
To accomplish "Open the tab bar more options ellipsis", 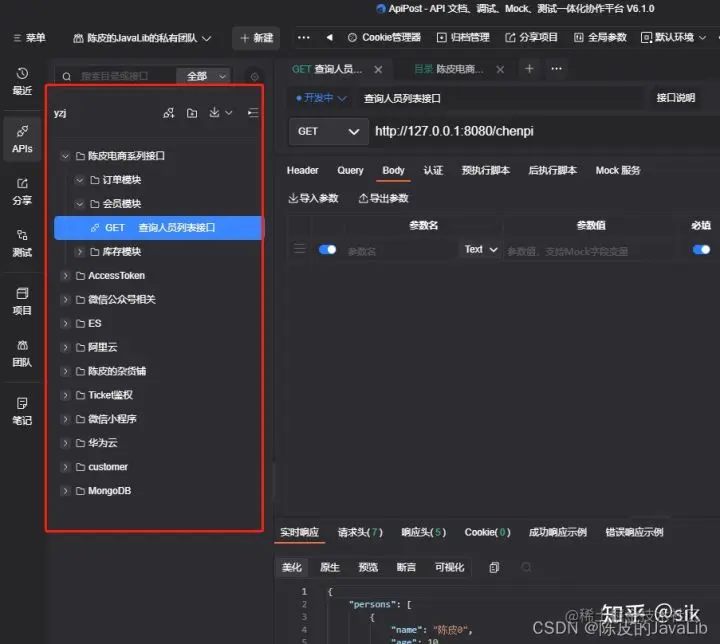I will 557,69.
